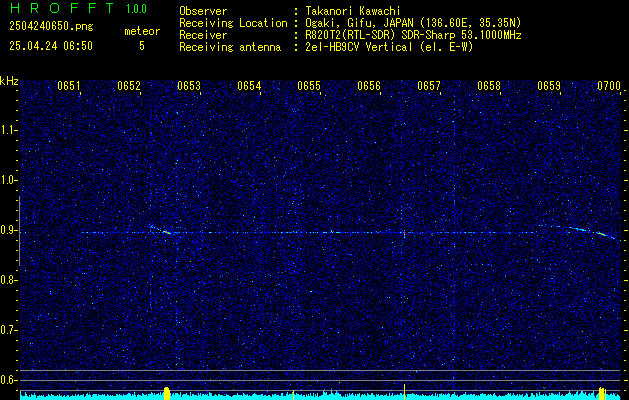Viewport: 629px width, 400px height.
Task: Click time marker 0659
Action: tap(549, 86)
